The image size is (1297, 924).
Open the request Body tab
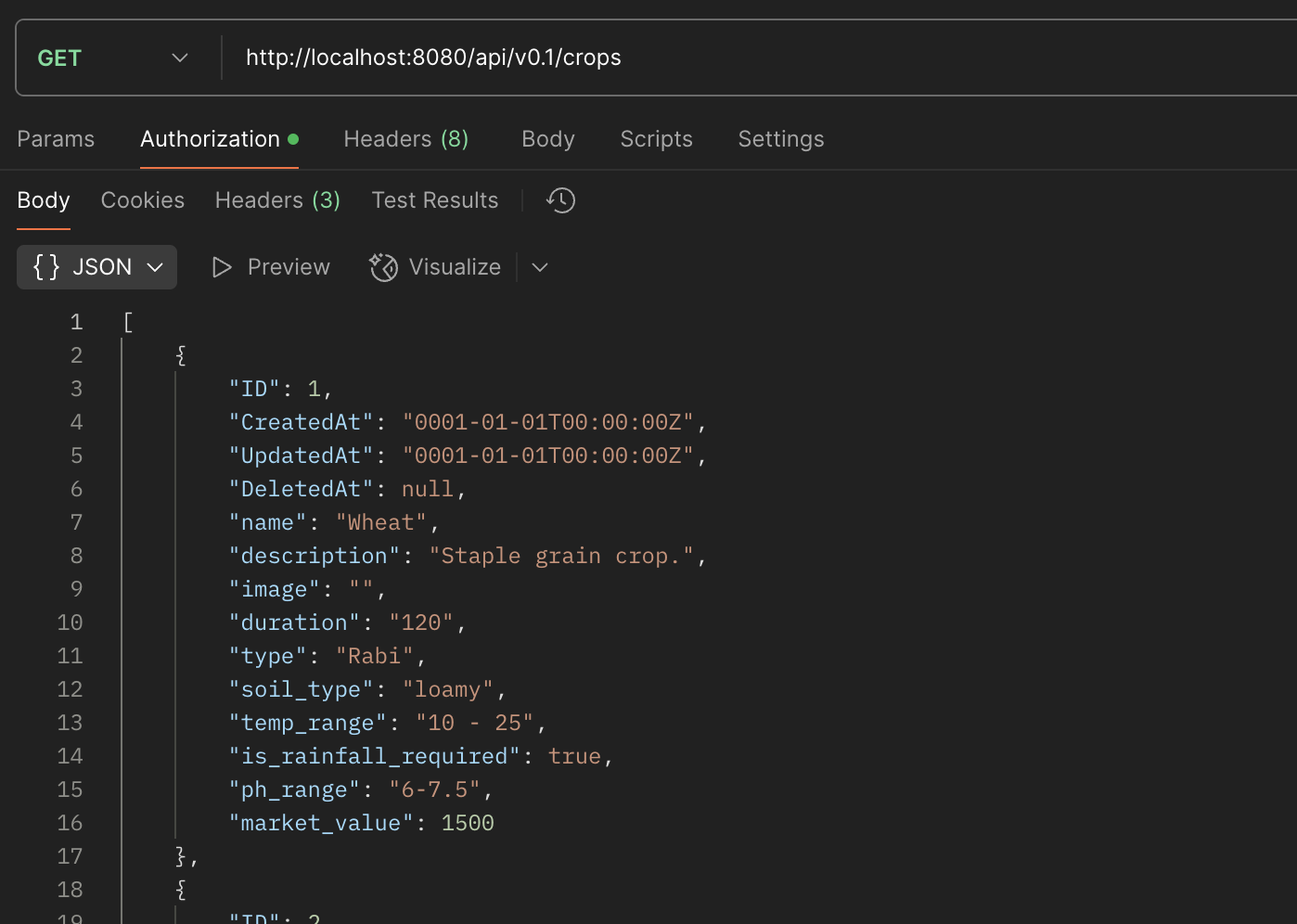(548, 139)
